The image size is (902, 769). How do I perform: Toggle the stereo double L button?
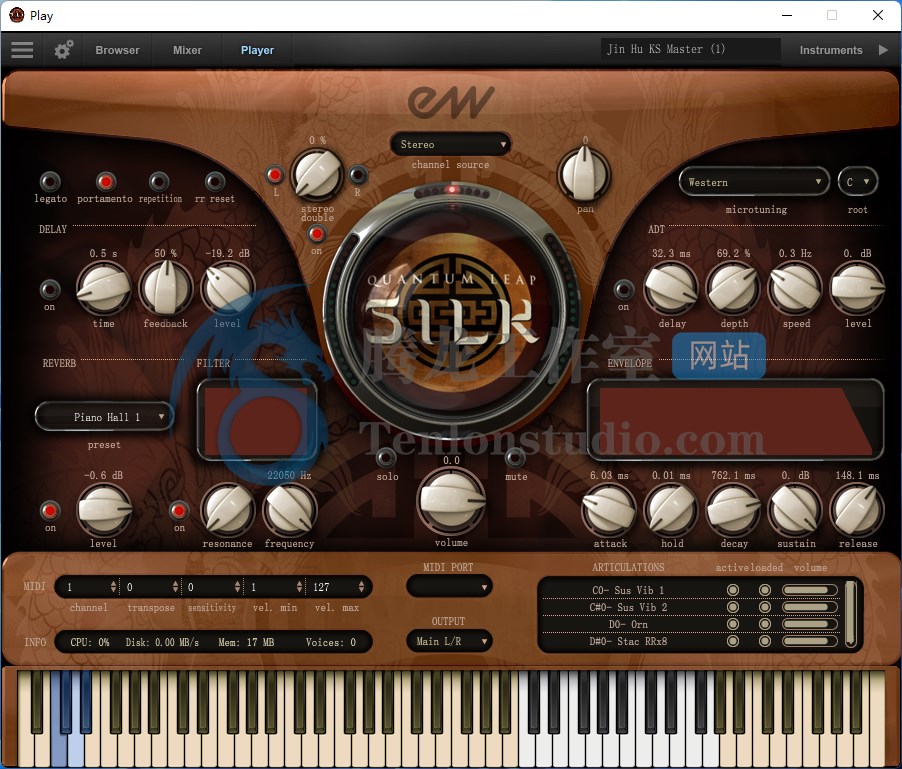pos(275,174)
